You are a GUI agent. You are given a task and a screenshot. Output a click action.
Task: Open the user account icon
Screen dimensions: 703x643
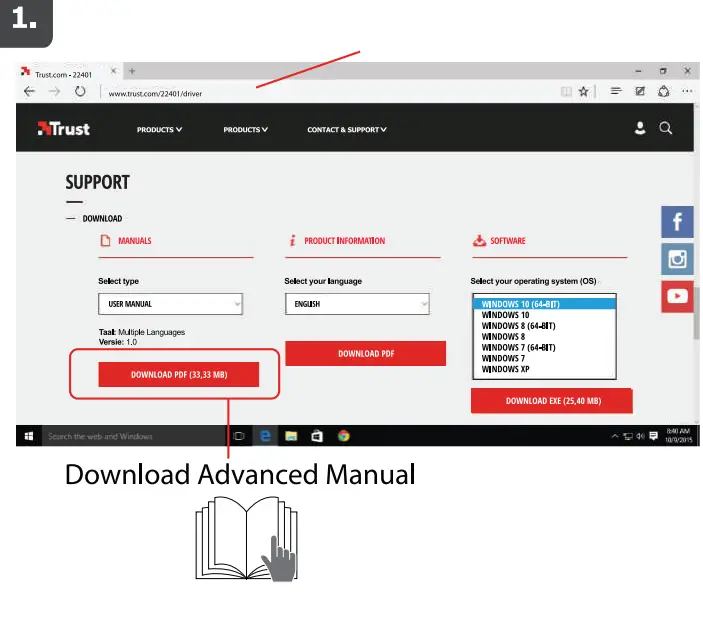640,128
